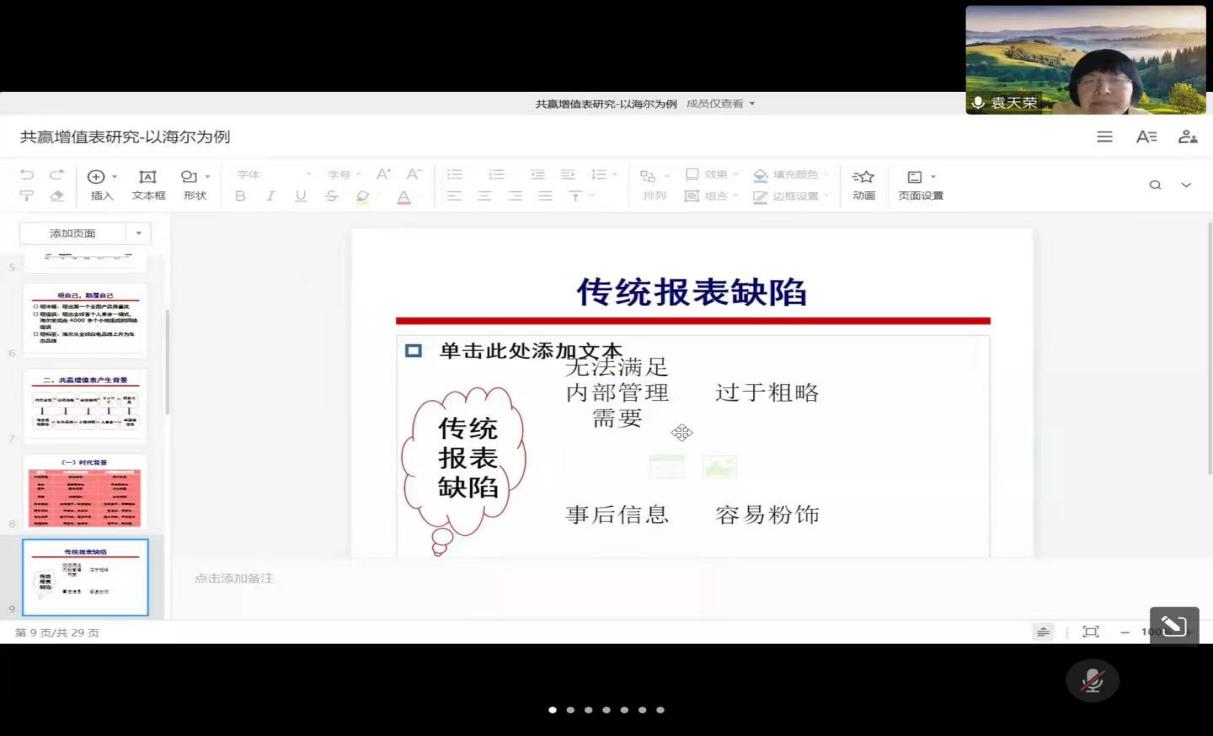Click the 添加页面 add page button
Screen dimensions: 1213x736
tap(73, 233)
